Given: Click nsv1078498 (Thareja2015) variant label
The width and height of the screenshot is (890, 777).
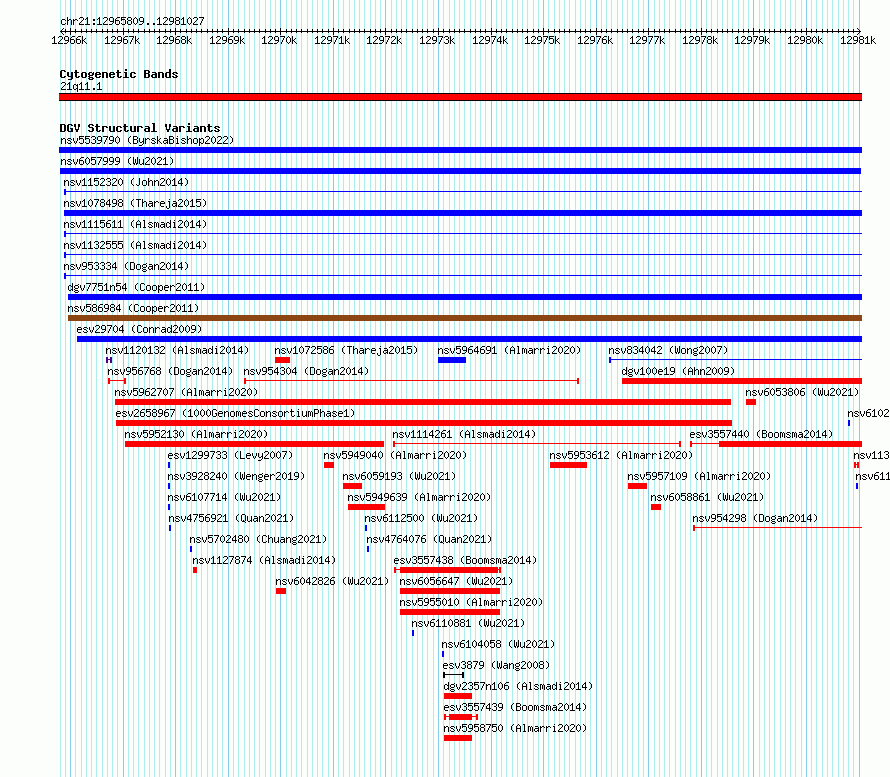Looking at the screenshot, I should coord(135,203).
